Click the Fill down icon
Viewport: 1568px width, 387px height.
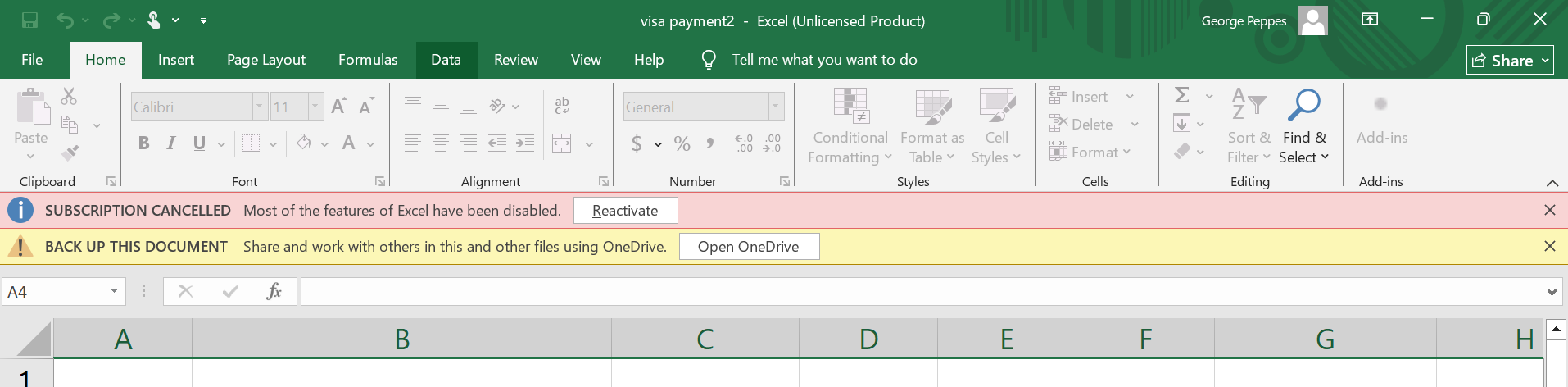click(x=1181, y=124)
